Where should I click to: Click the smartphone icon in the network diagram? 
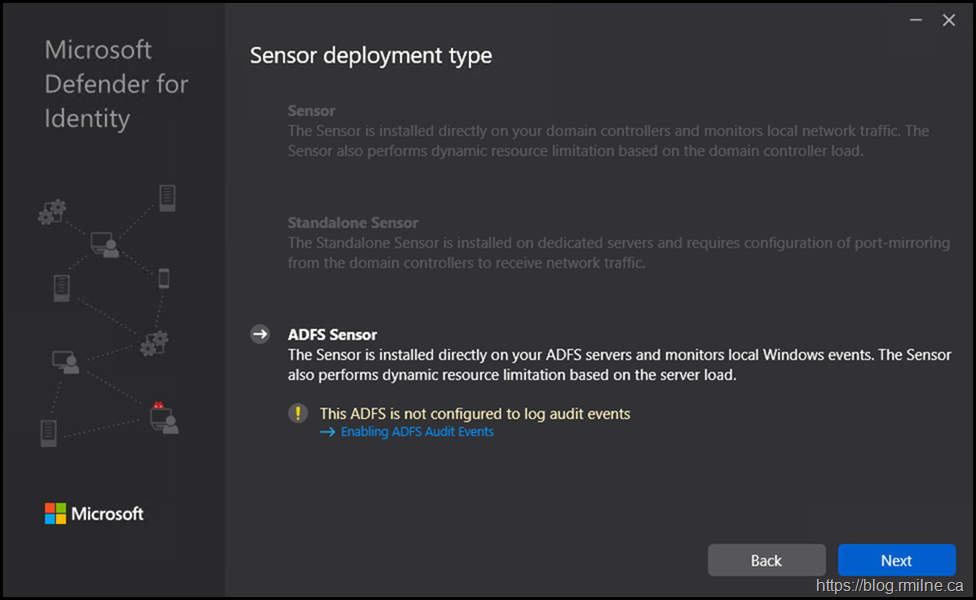click(164, 279)
